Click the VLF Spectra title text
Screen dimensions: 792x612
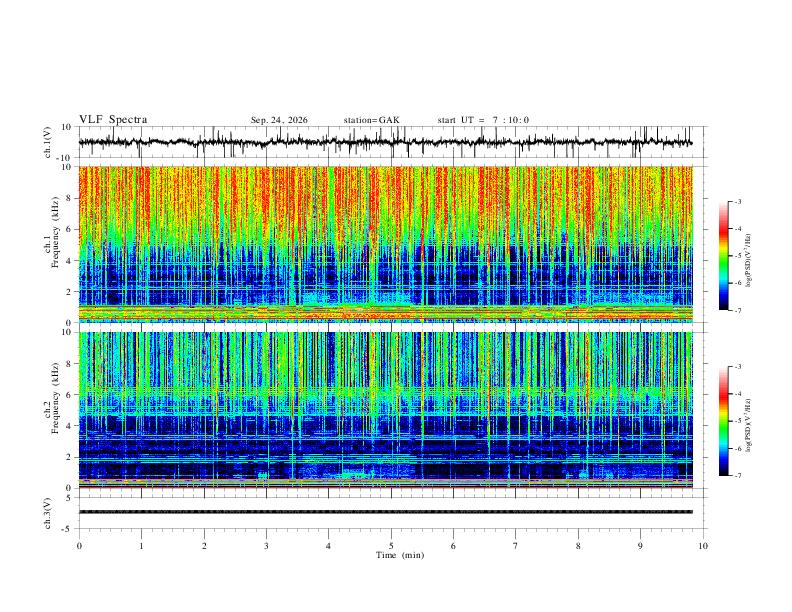coord(113,120)
